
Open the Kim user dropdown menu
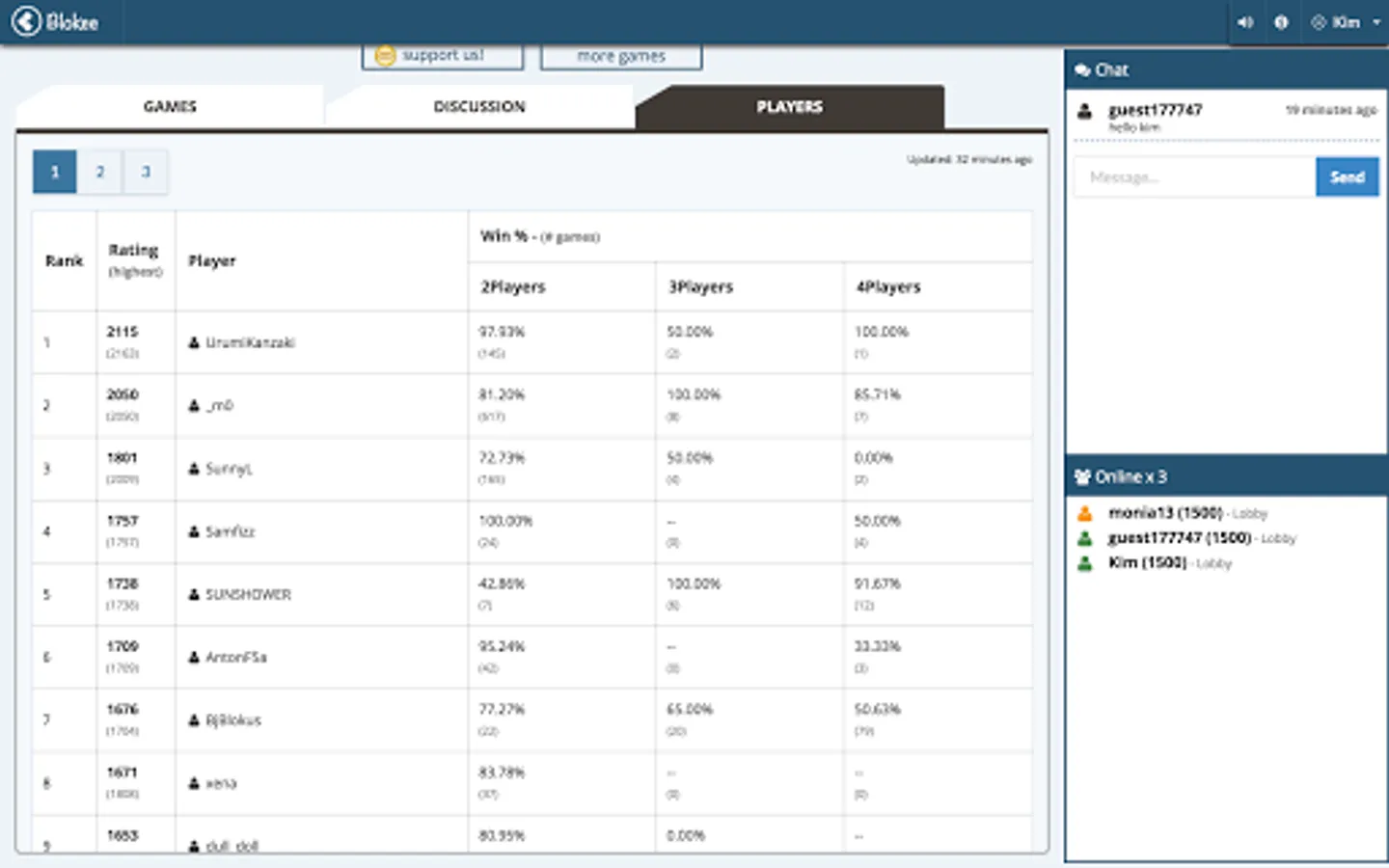point(1346,22)
